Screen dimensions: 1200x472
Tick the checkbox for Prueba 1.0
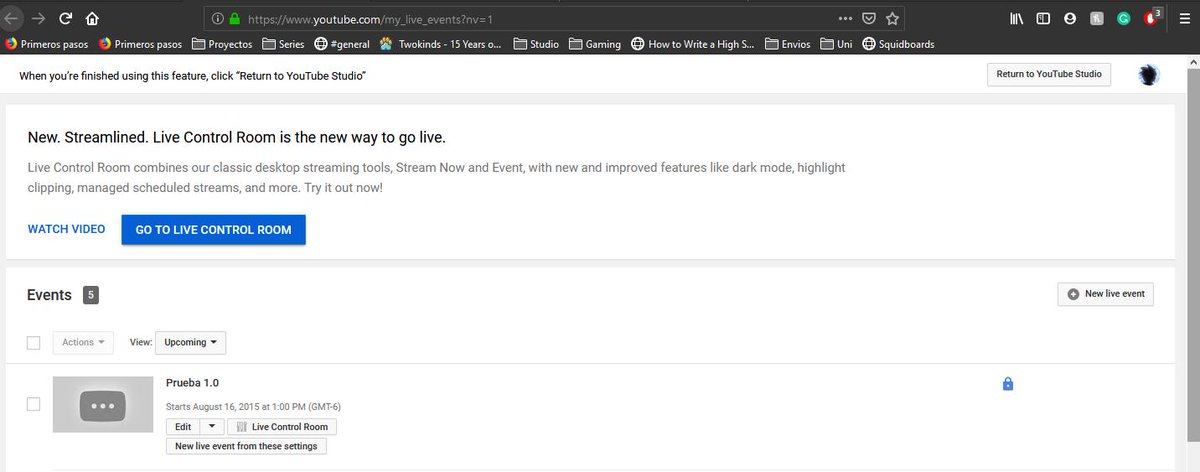coord(33,404)
